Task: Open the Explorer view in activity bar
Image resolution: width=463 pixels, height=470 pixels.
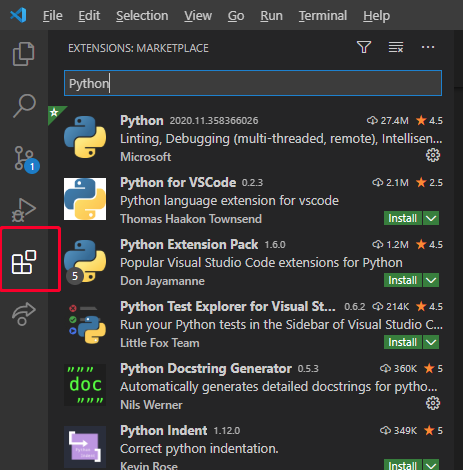Action: (x=24, y=54)
